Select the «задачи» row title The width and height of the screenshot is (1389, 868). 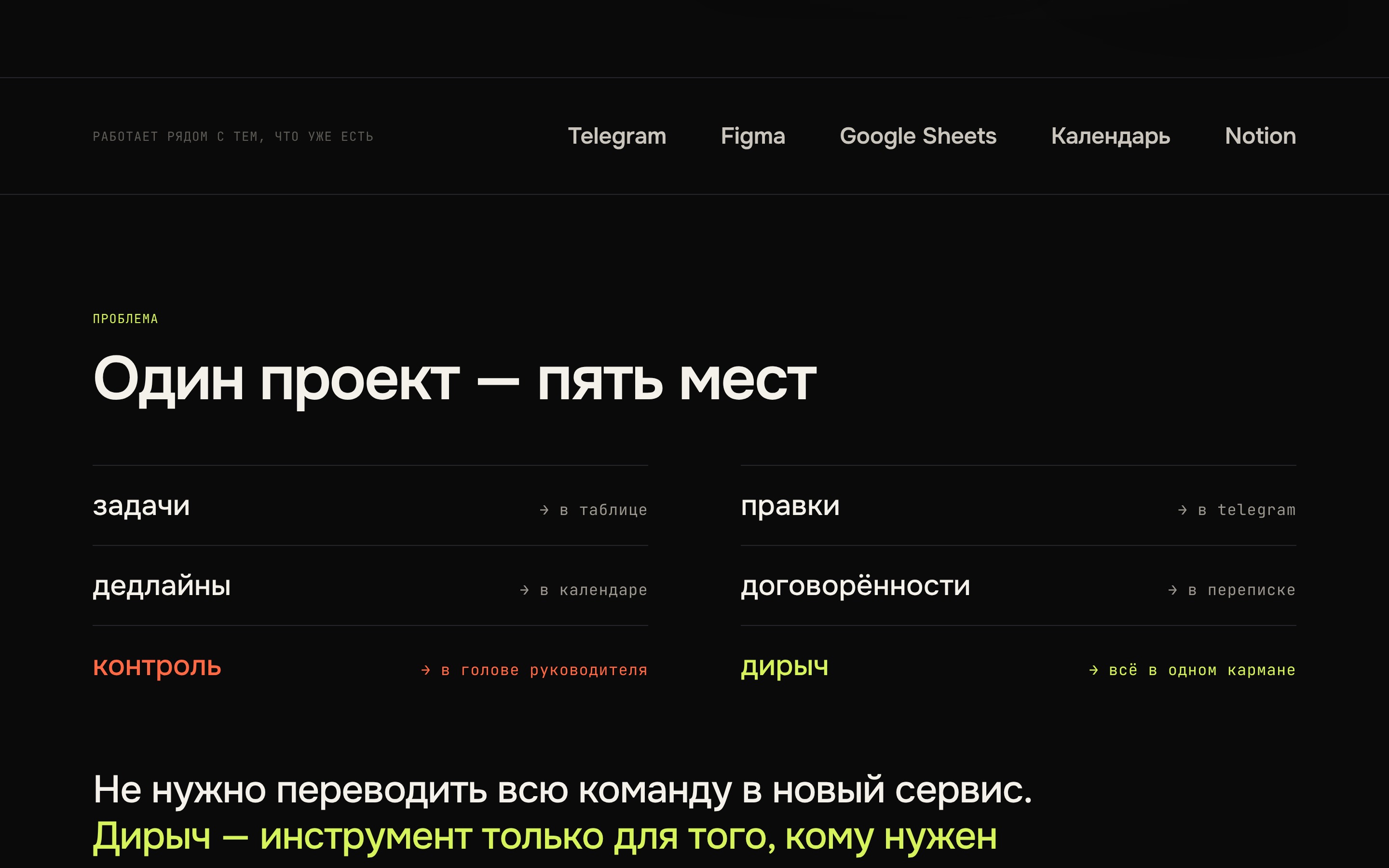(x=141, y=506)
